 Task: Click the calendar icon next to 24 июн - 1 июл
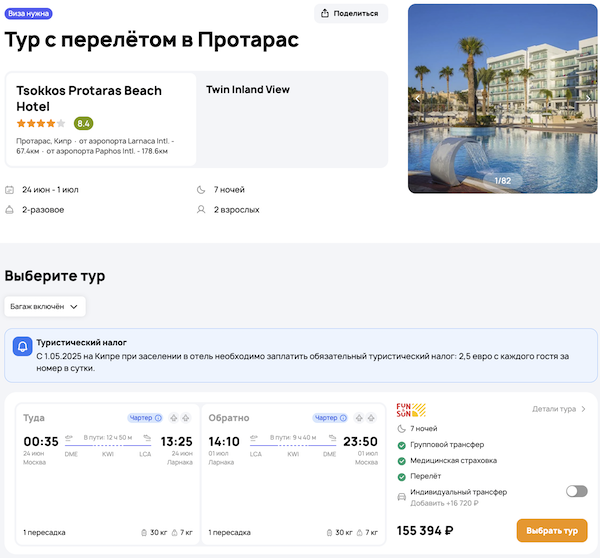[10, 190]
